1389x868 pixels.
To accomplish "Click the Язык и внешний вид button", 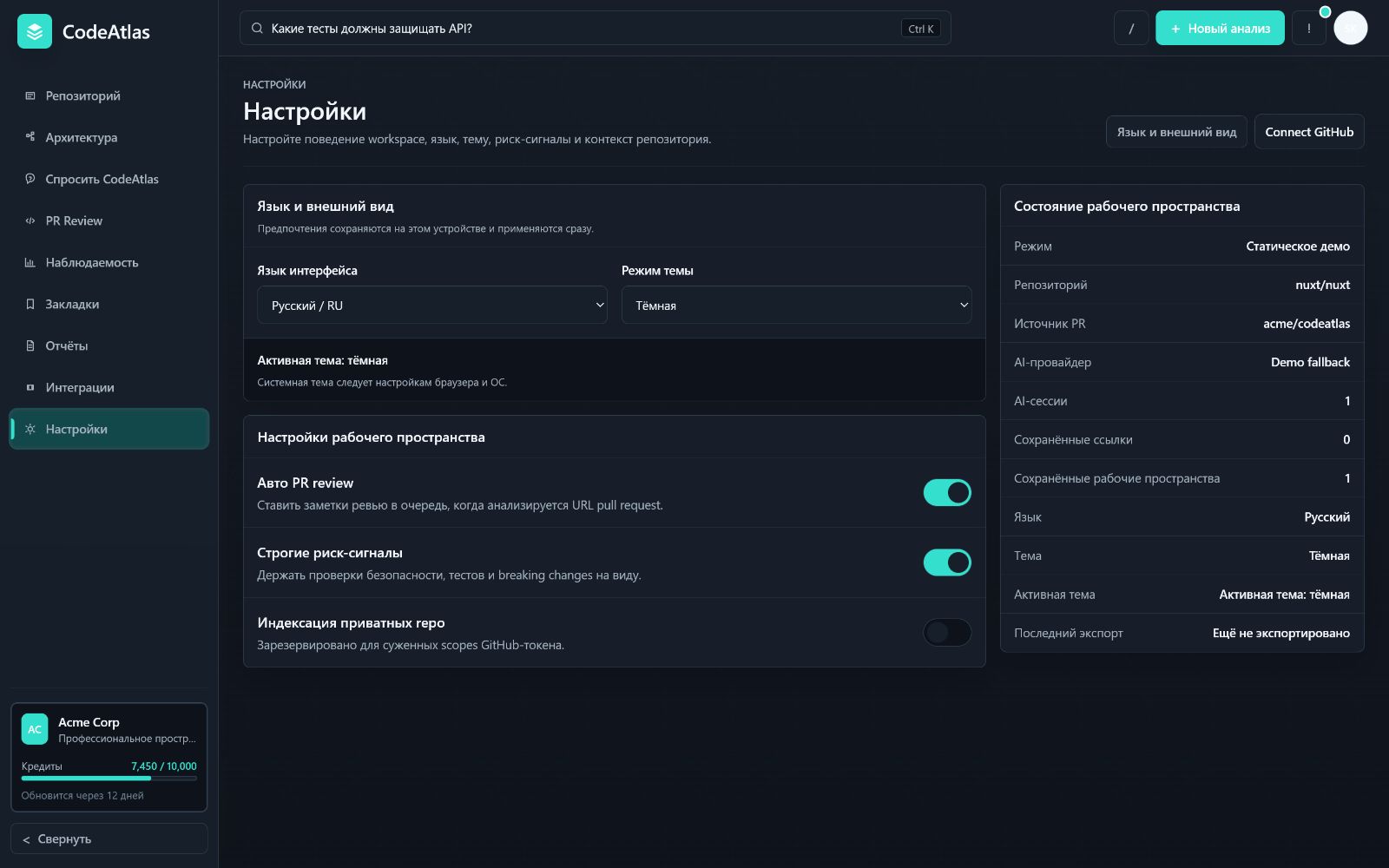I will click(x=1176, y=132).
